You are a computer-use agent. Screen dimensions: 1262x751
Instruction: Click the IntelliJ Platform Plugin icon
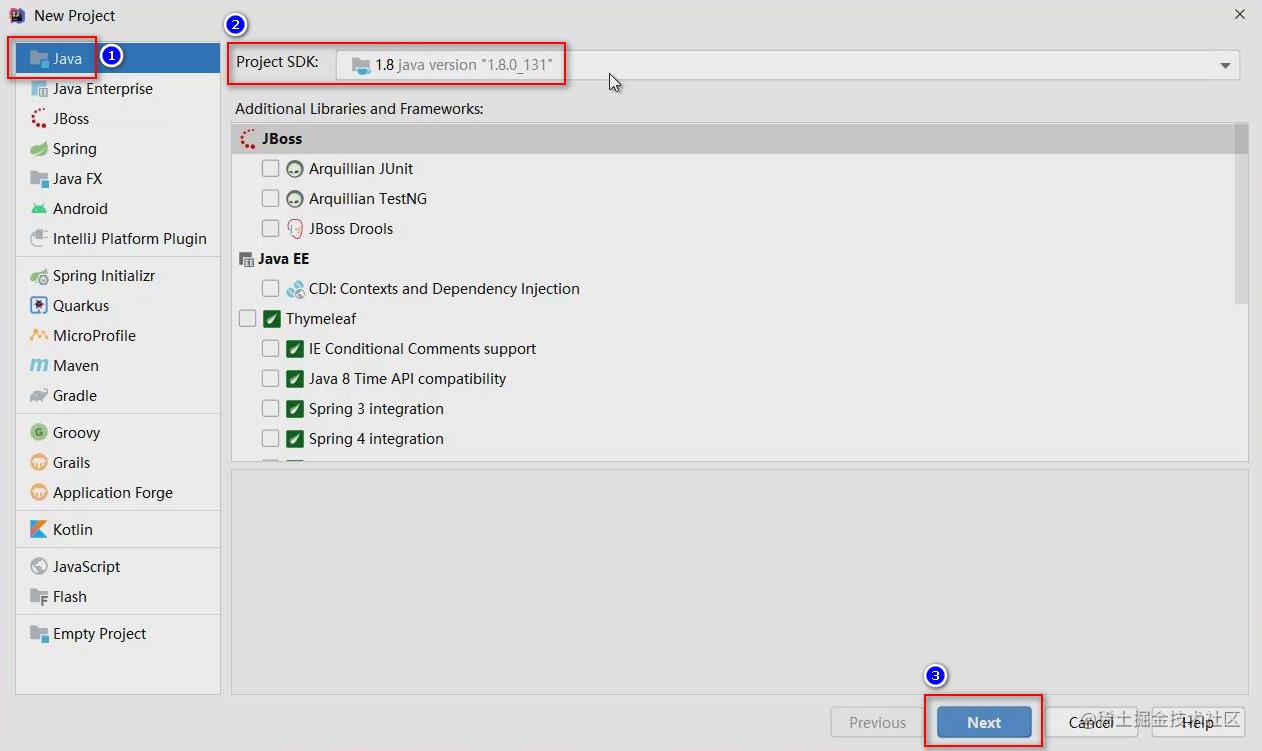(x=39, y=239)
